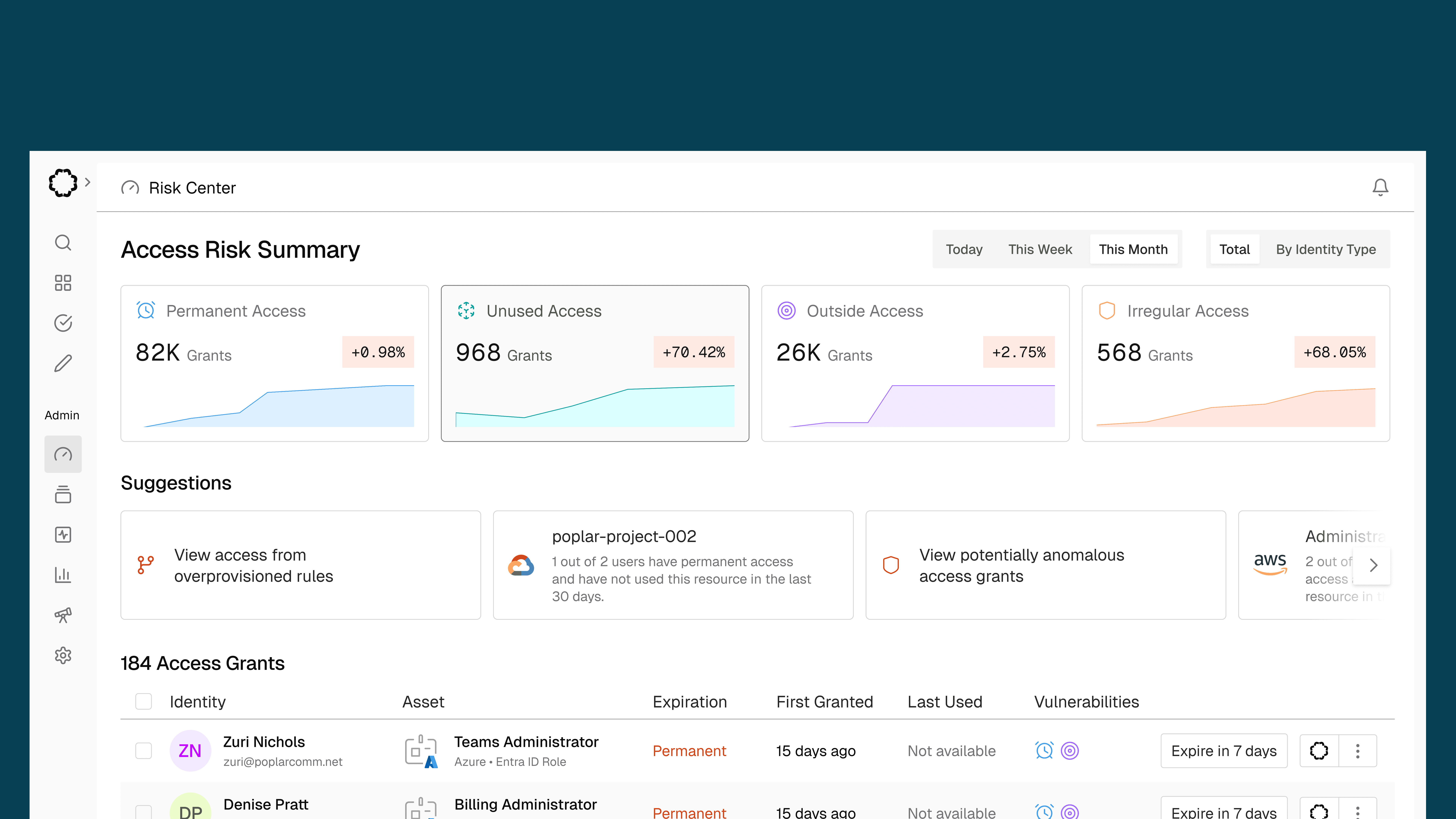Check the box for Zuri Nichols
The image size is (1456, 819).
(x=144, y=751)
